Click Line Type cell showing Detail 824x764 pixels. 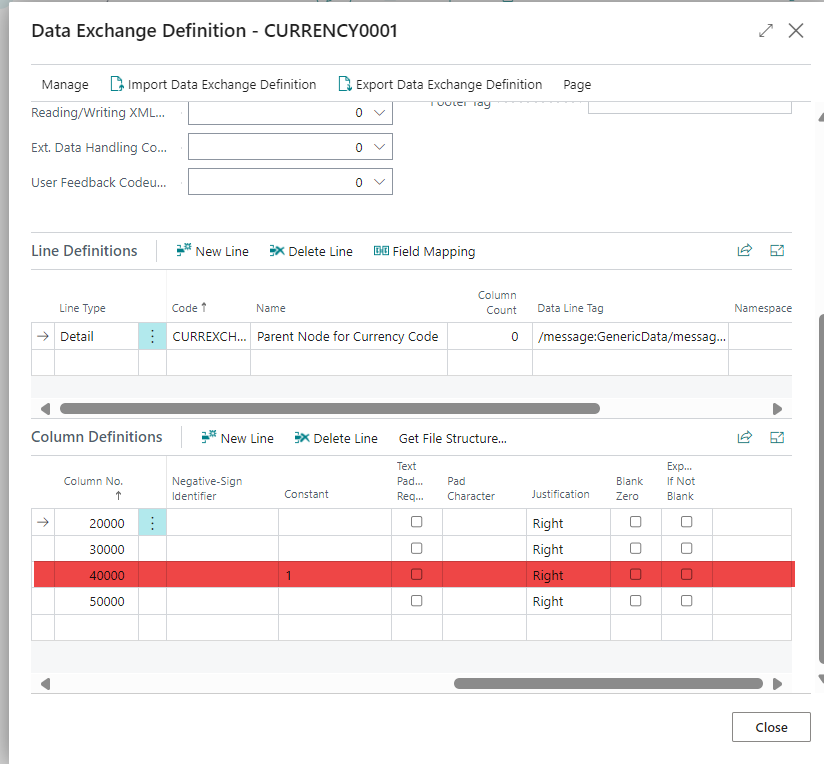pyautogui.click(x=96, y=336)
